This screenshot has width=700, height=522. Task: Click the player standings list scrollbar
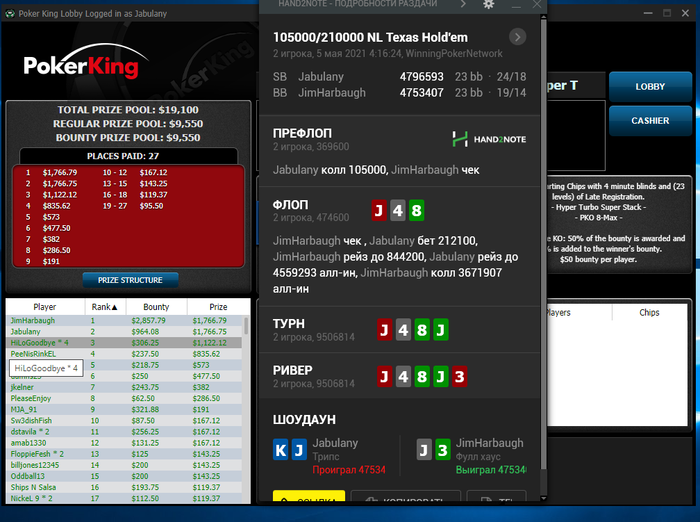(246, 326)
